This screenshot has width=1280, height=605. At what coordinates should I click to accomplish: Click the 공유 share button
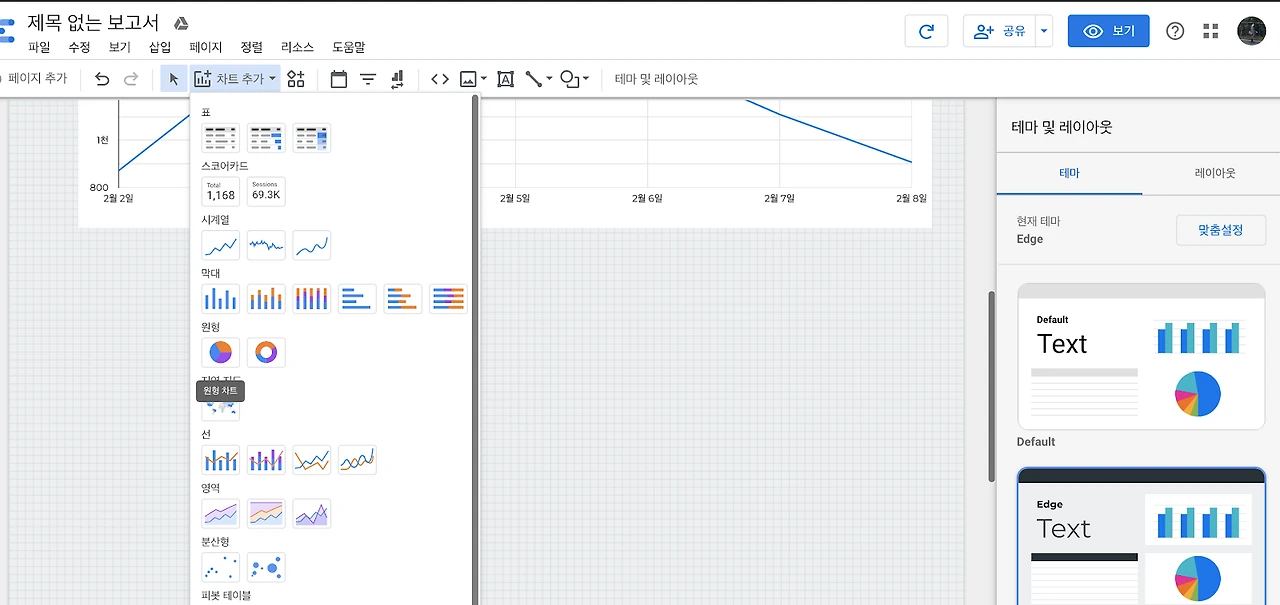pyautogui.click(x=1000, y=31)
